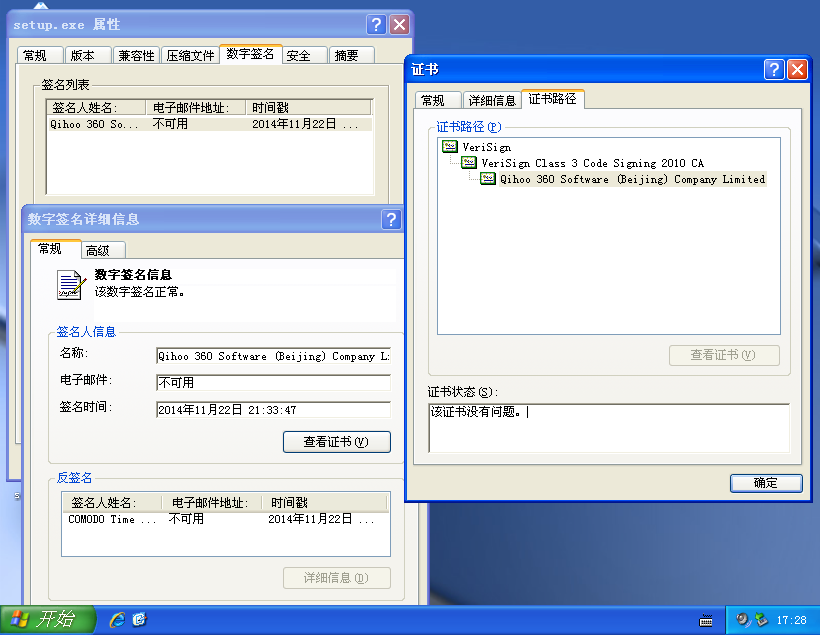The height and width of the screenshot is (635, 820).
Task: Click the speaker-like tray icon beside clock
Action: (743, 620)
